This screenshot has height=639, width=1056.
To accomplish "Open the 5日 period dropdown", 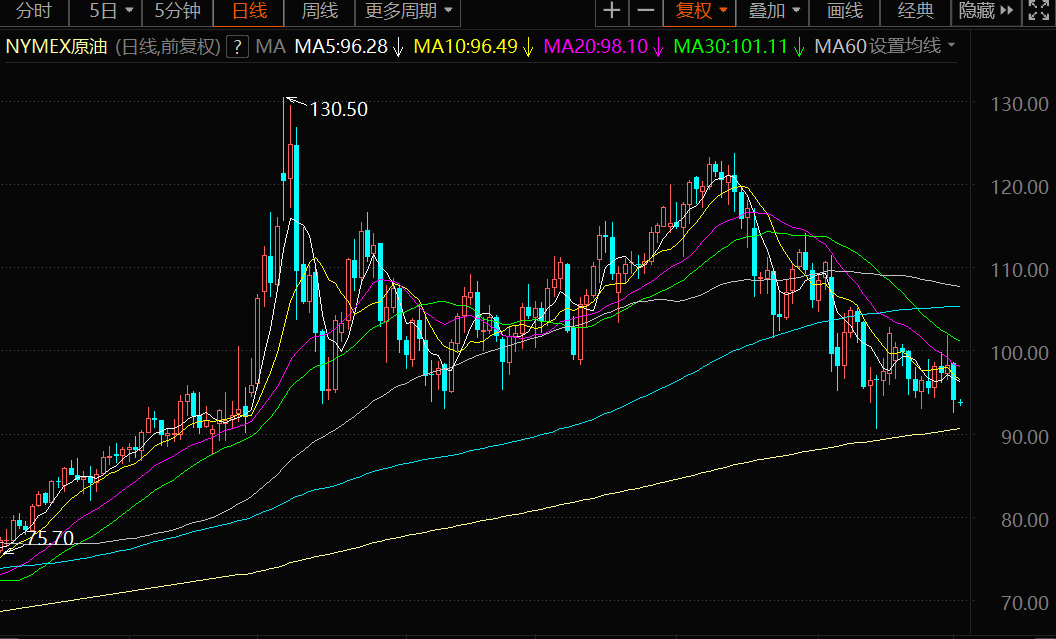I will tap(110, 12).
